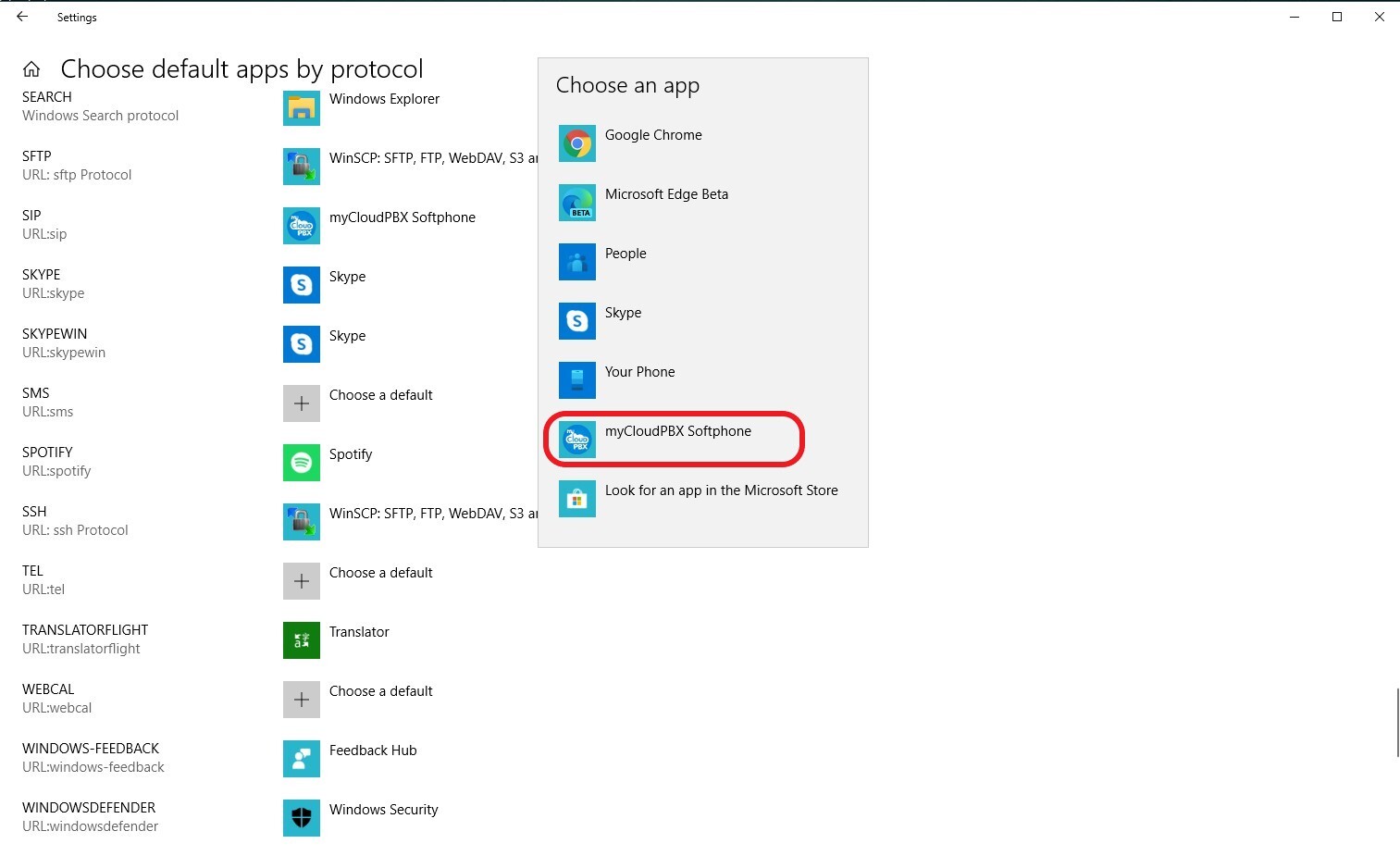Click Skype label in SKYPEWIN row
Image resolution: width=1400 pixels, height=856 pixels.
[x=347, y=336]
